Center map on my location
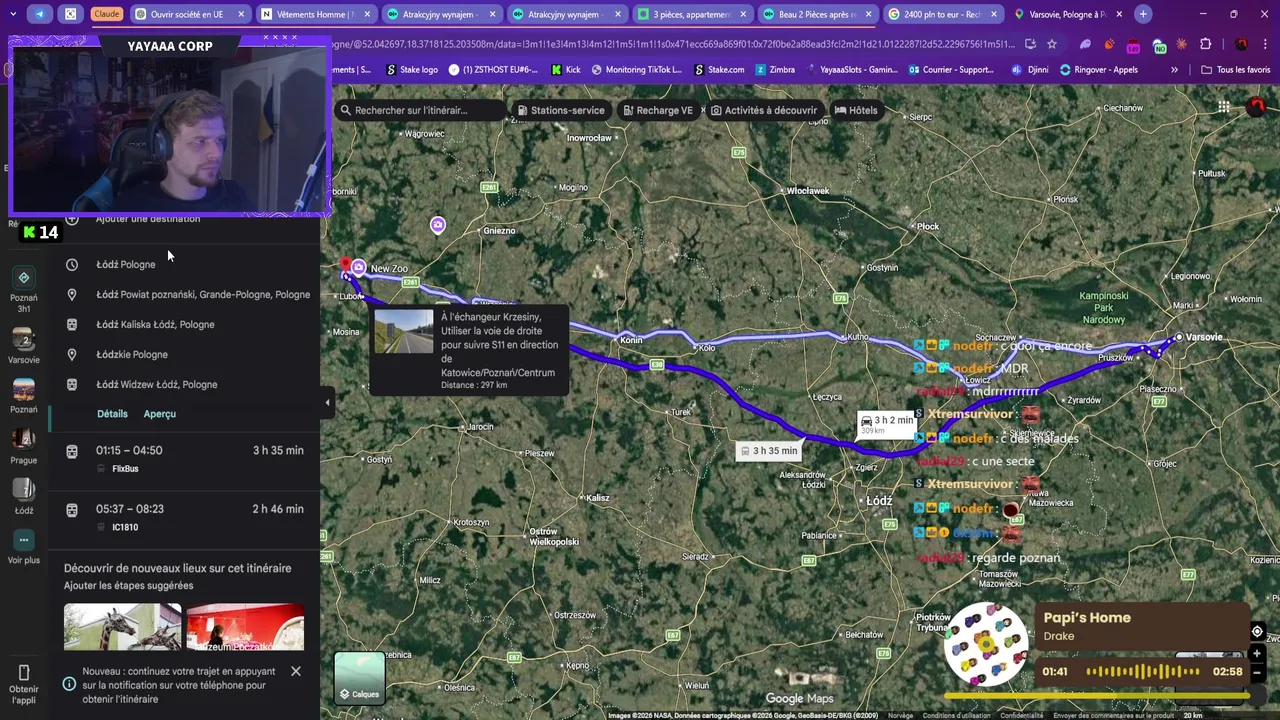Image resolution: width=1280 pixels, height=720 pixels. (x=1257, y=631)
